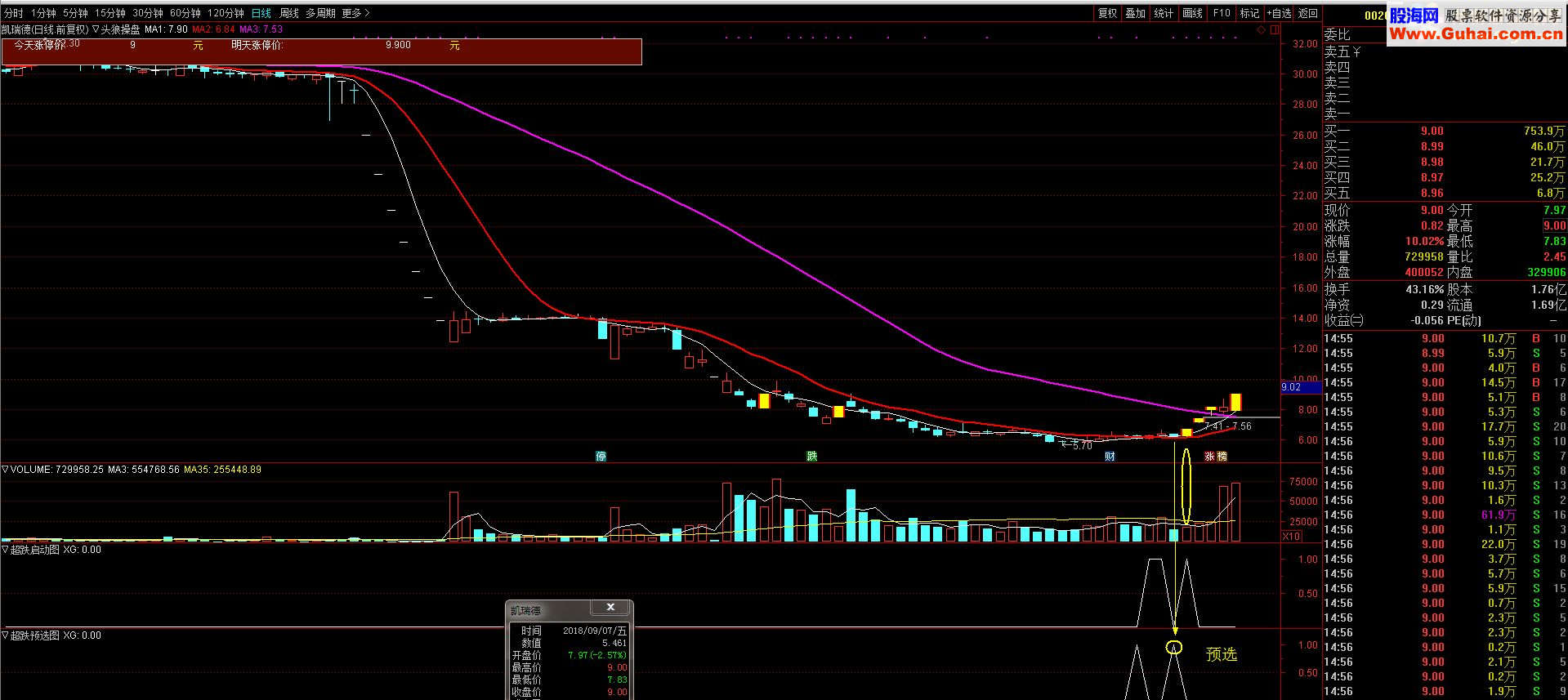Click the 量比 value 2.45

pyautogui.click(x=1554, y=256)
